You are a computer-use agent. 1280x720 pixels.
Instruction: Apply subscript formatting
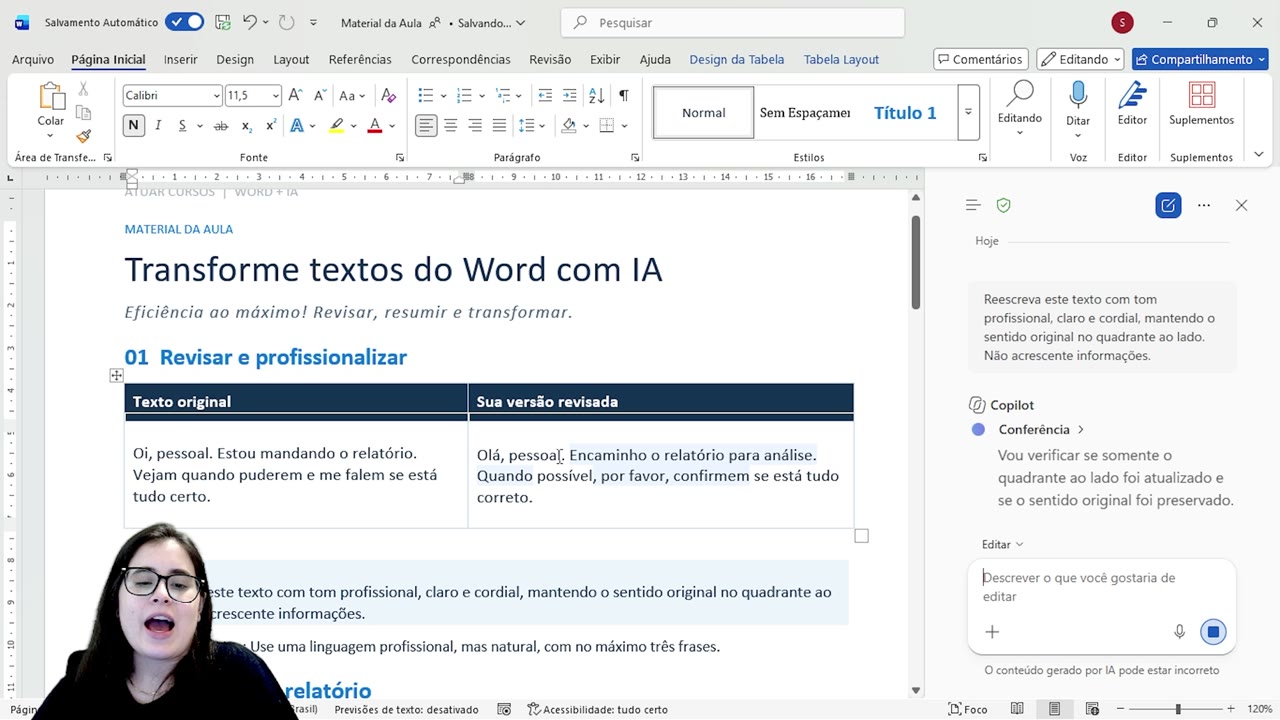[x=246, y=126]
